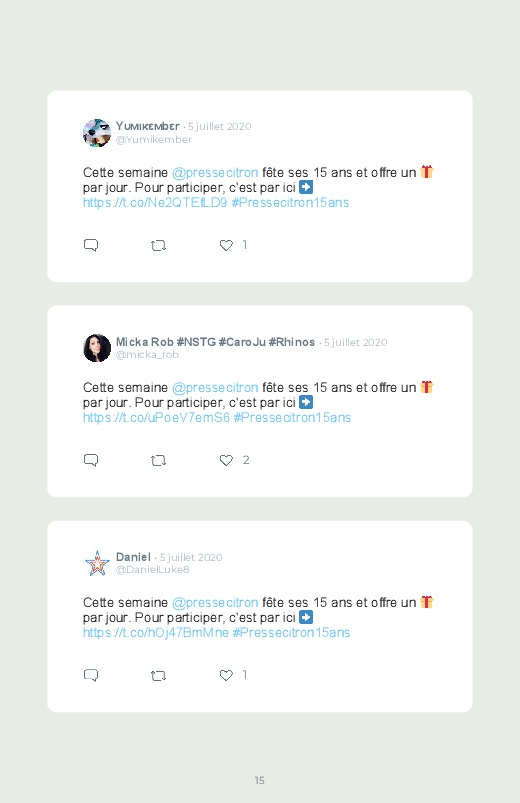Retweet Daniel's post
The width and height of the screenshot is (520, 803).
158,675
